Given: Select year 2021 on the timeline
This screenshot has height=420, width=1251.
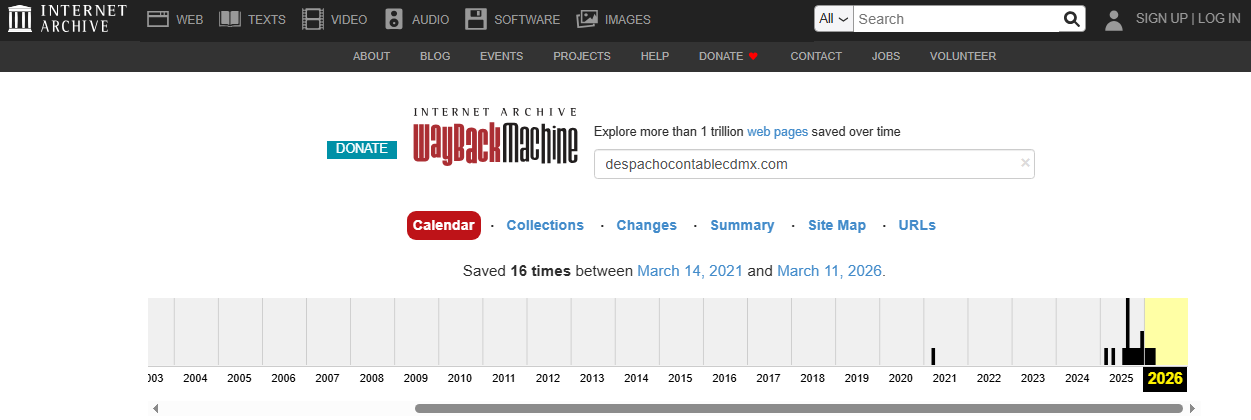Looking at the screenshot, I should pos(945,378).
